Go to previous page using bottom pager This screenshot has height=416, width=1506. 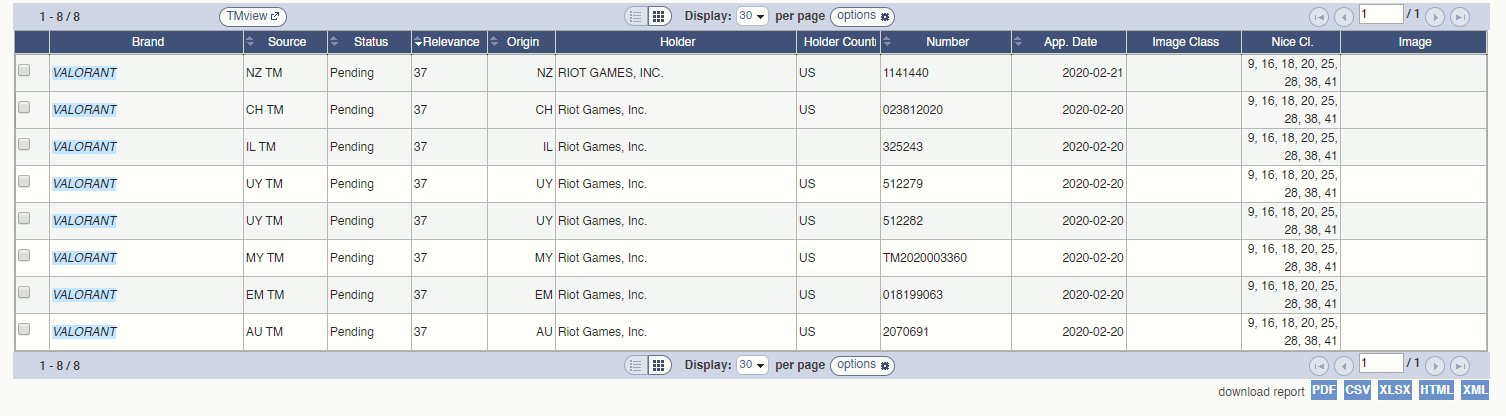(x=1344, y=365)
